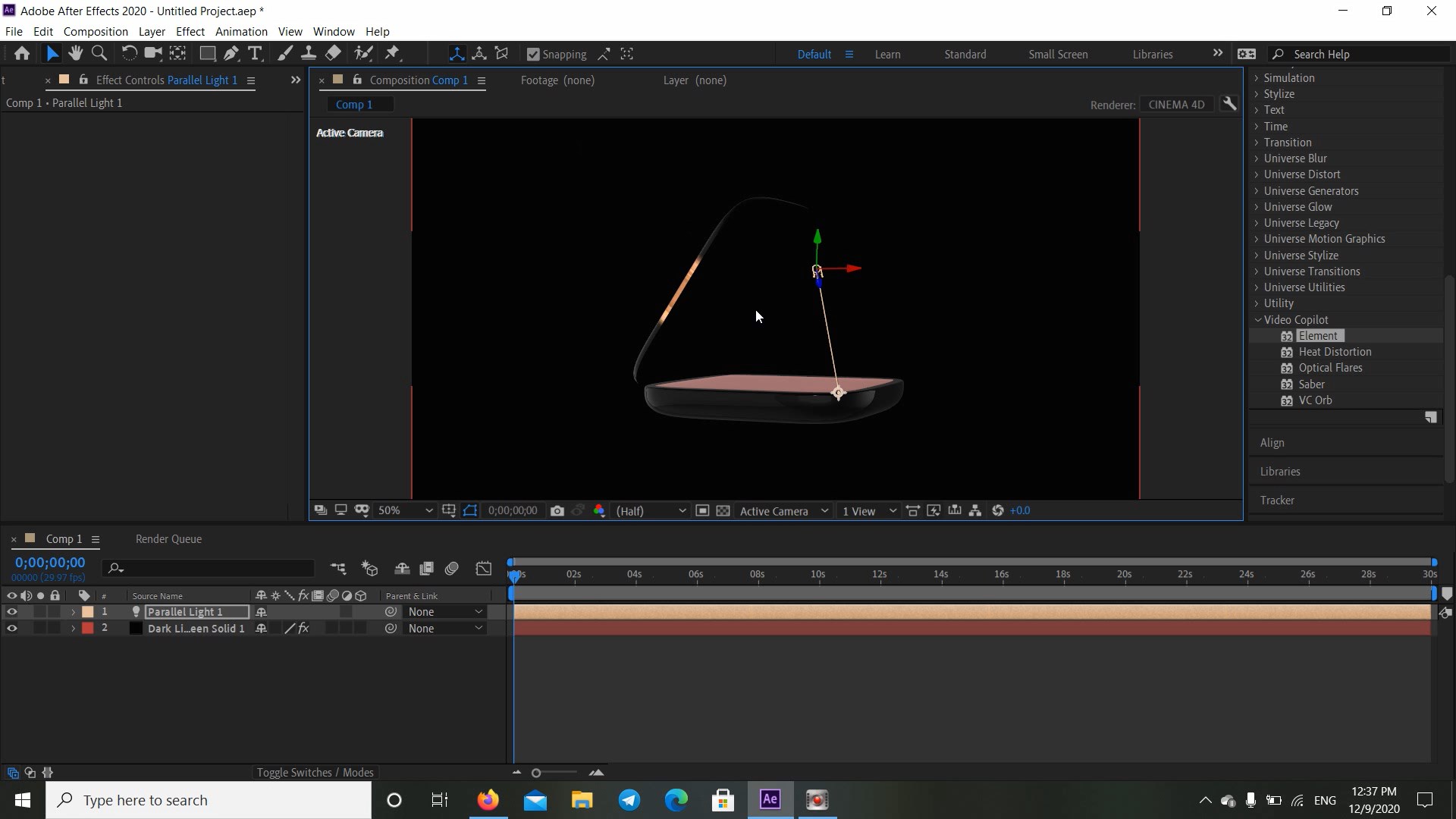This screenshot has height=819, width=1456.
Task: Drag the timeline zoom slider control
Action: coord(535,772)
